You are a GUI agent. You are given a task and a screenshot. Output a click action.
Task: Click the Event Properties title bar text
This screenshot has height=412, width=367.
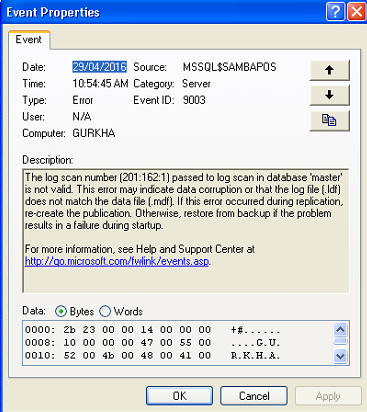tap(53, 13)
